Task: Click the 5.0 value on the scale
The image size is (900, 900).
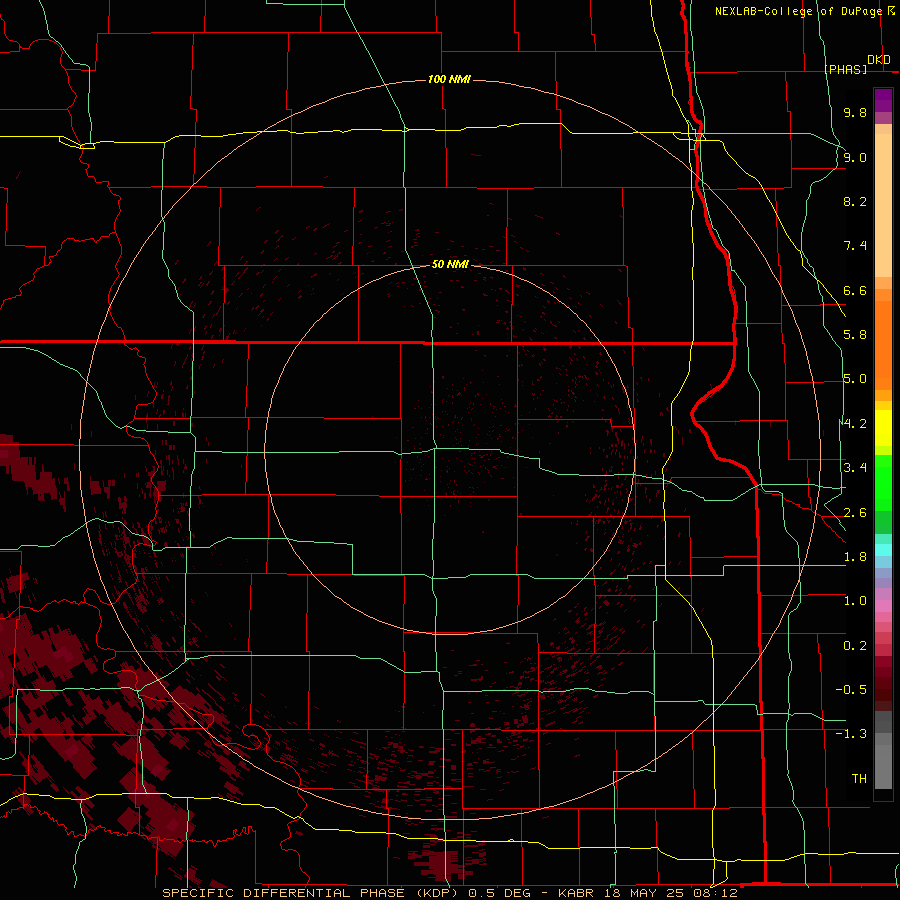Action: coord(855,379)
